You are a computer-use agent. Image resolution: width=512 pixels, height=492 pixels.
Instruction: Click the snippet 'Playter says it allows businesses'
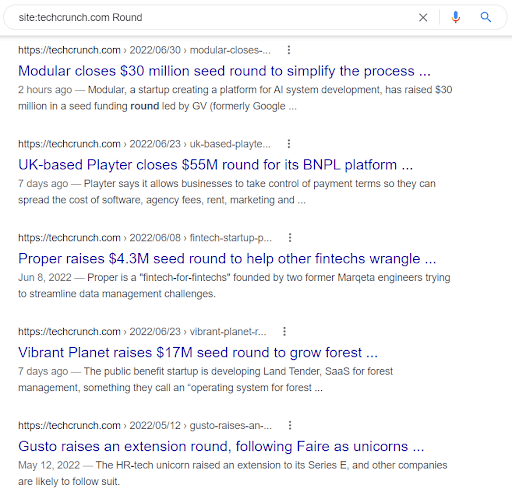pos(227,192)
